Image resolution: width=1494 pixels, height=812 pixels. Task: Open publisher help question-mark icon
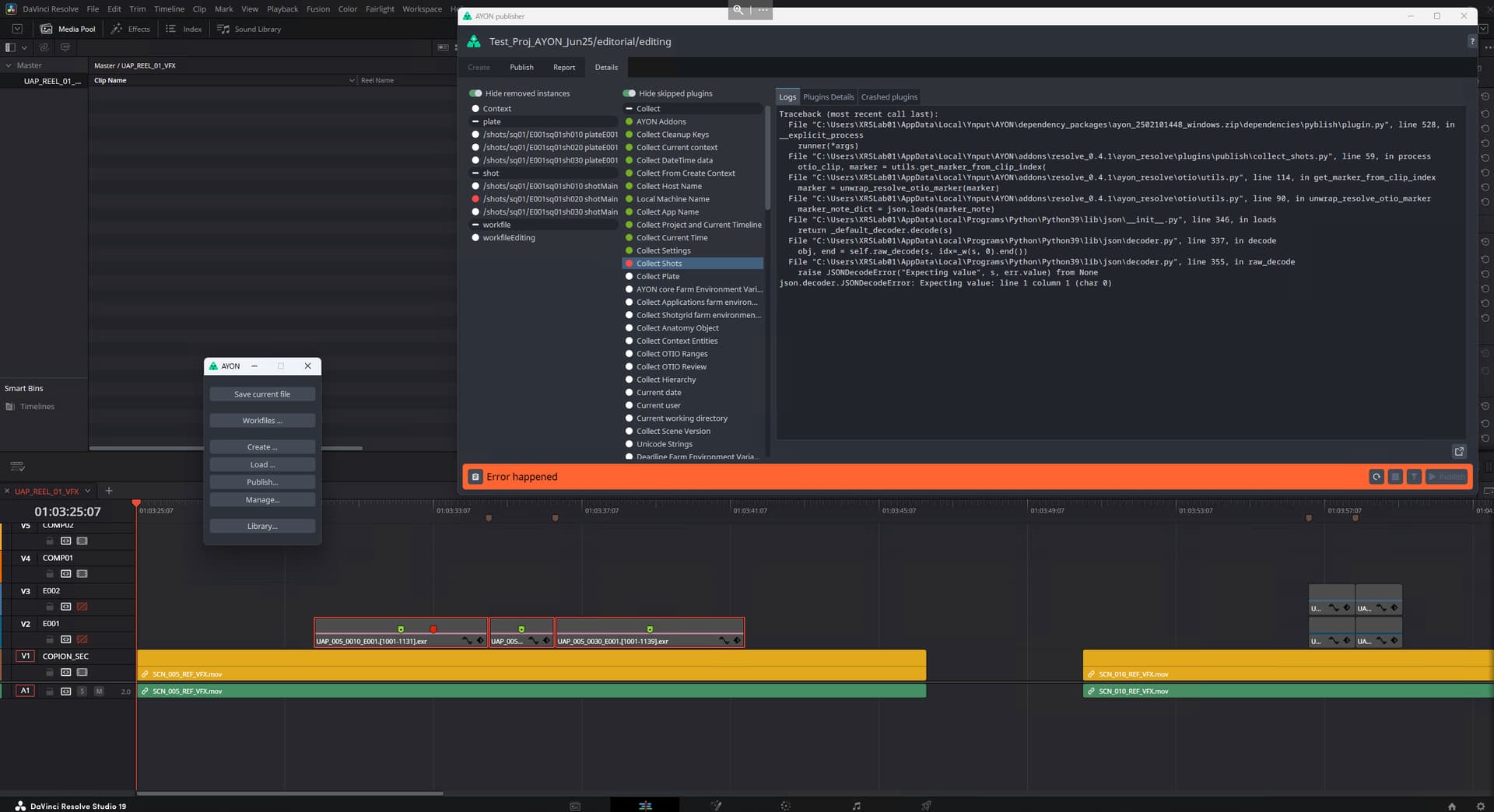pyautogui.click(x=1471, y=41)
